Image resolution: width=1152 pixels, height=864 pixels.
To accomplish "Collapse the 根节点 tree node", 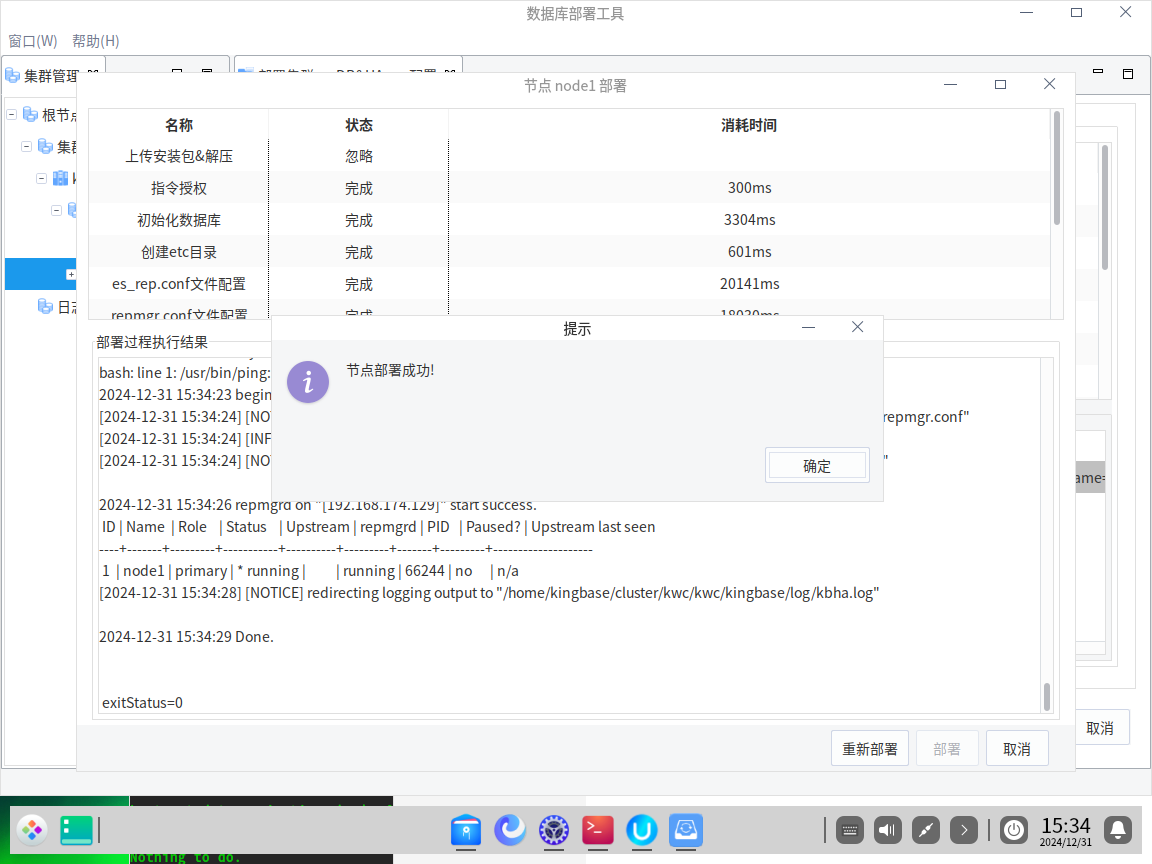I will [12, 115].
